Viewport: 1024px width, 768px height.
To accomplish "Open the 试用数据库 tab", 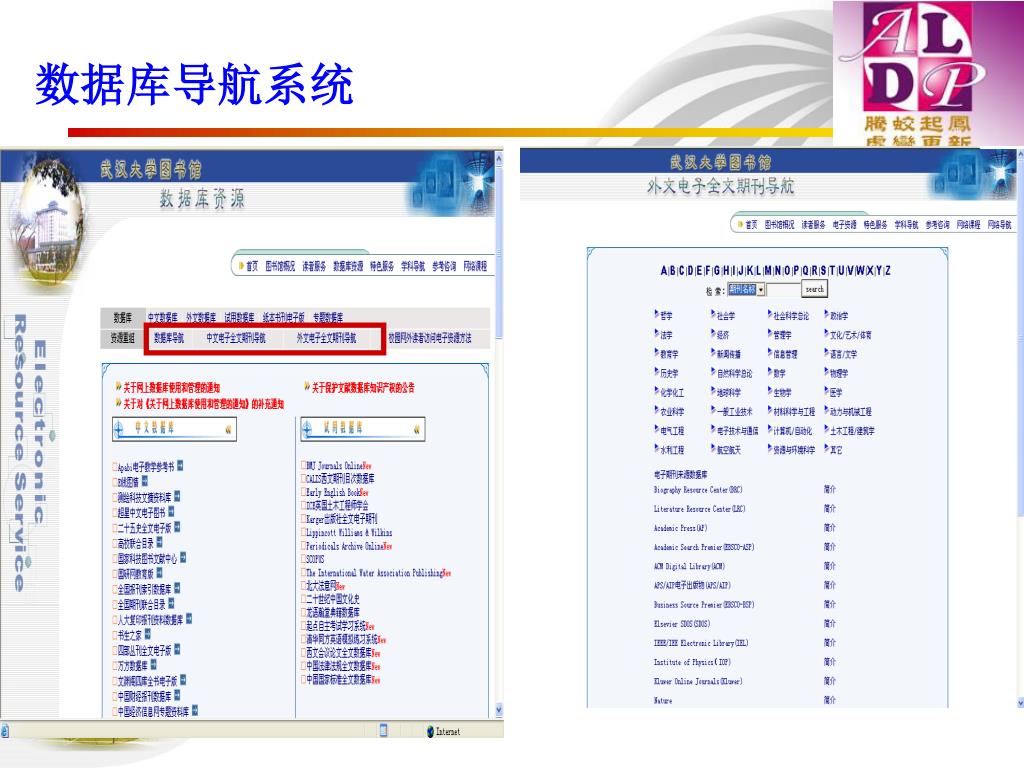I will pyautogui.click(x=240, y=317).
